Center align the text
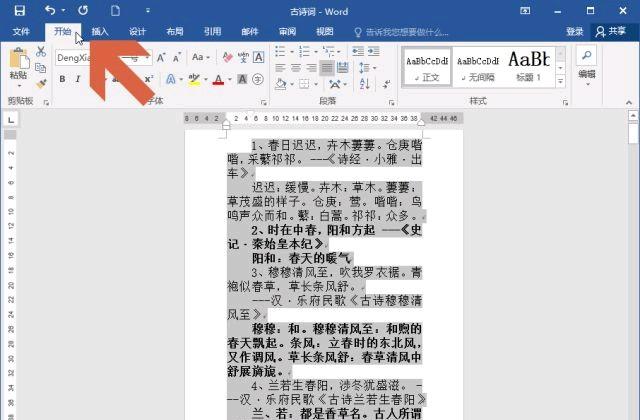640x420 pixels. pyautogui.click(x=296, y=68)
